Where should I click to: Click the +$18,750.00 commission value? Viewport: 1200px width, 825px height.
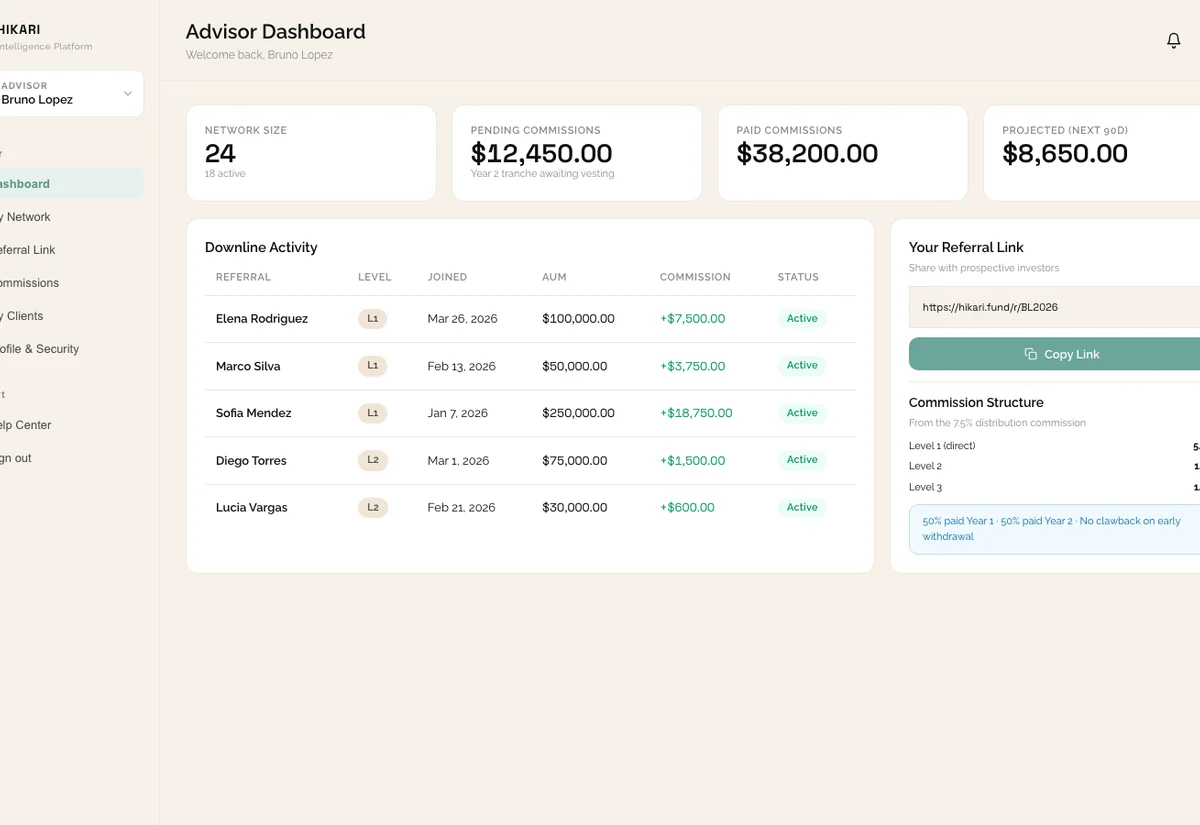pos(696,413)
